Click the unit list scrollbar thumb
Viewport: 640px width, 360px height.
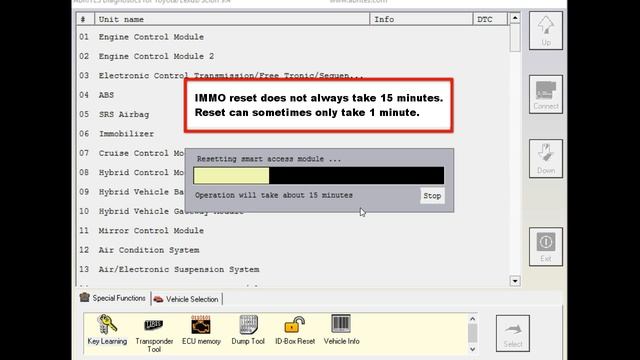click(x=515, y=38)
